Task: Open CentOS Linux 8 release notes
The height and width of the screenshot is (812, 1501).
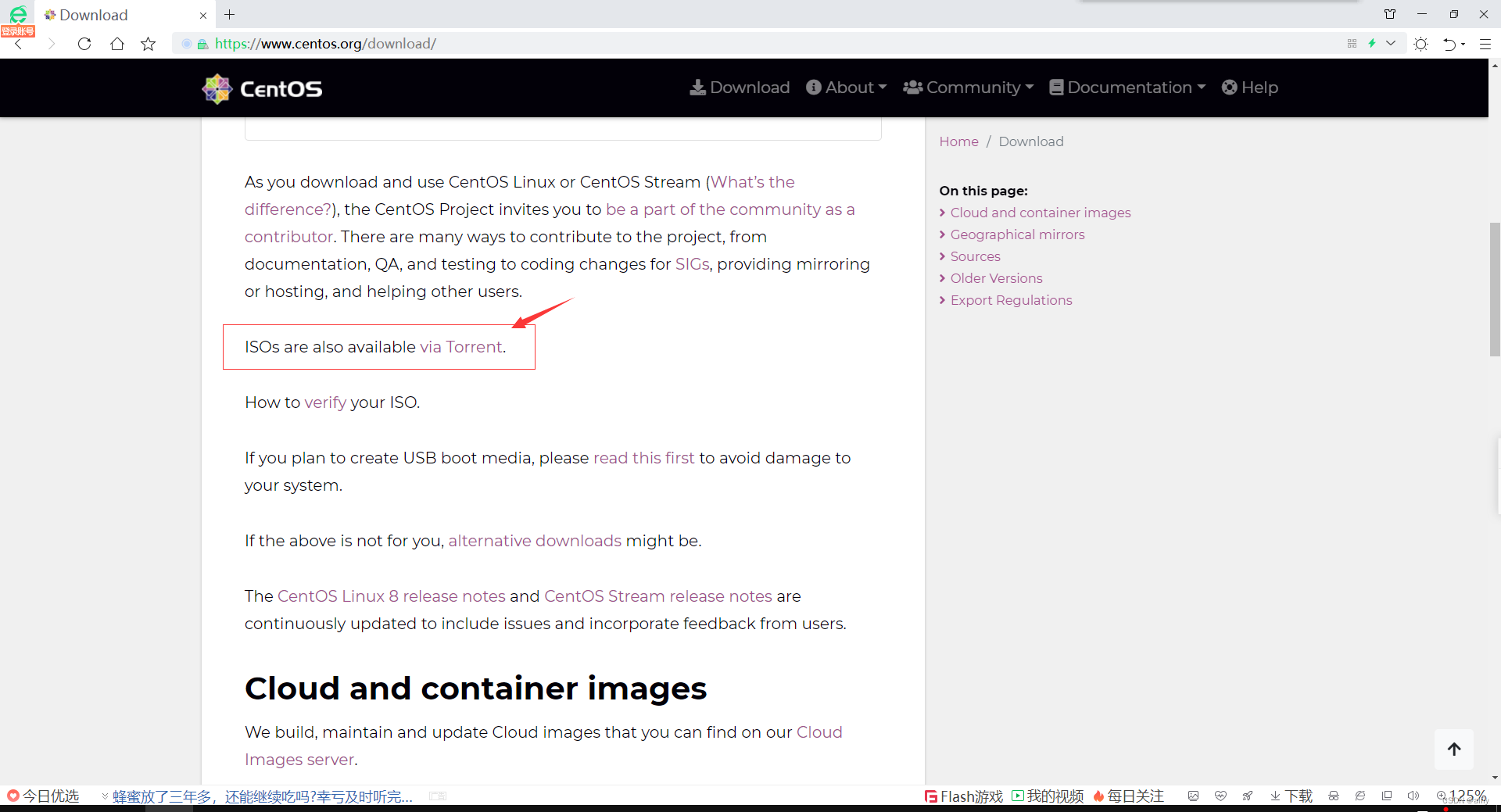Action: (x=392, y=596)
